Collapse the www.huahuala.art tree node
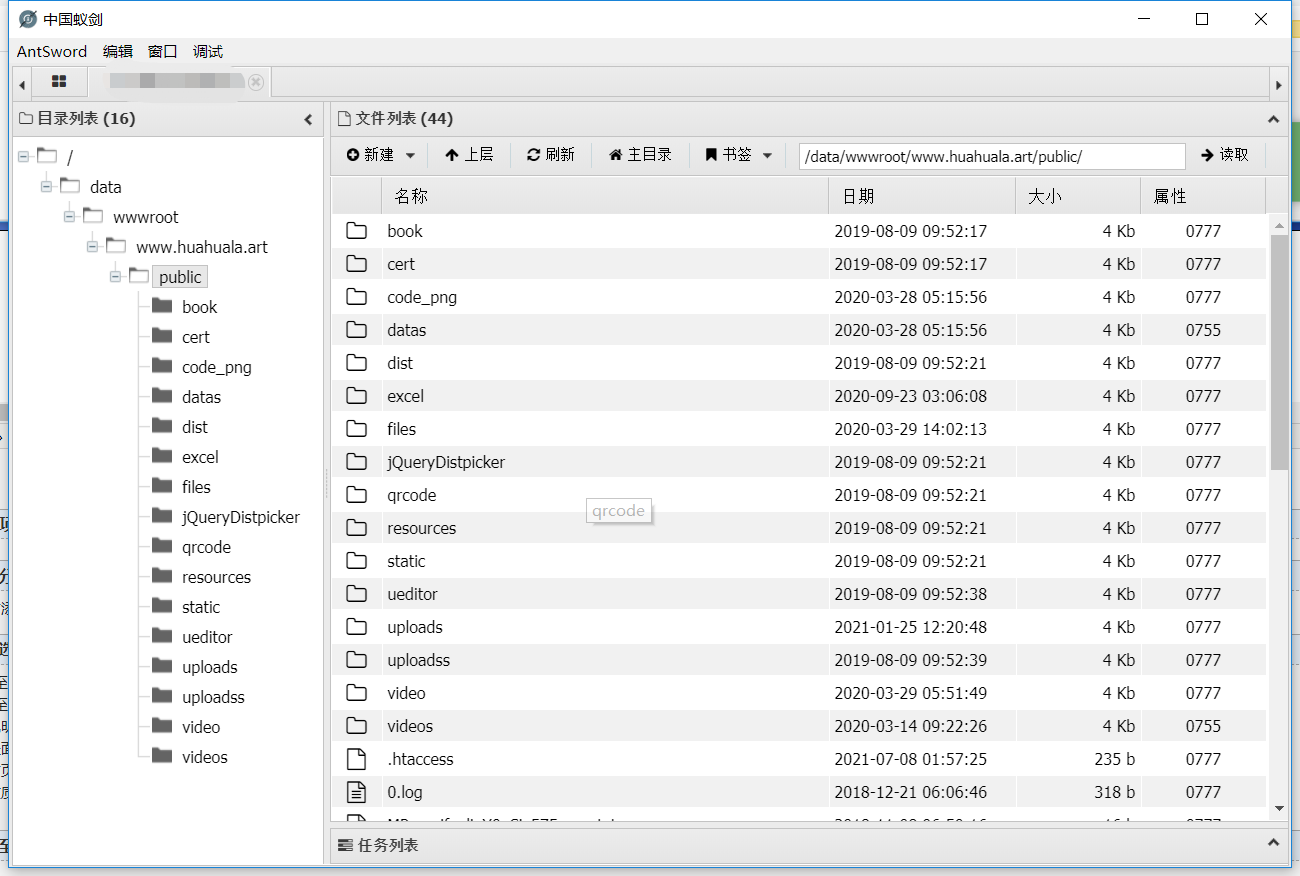Viewport: 1300px width, 876px height. point(92,246)
